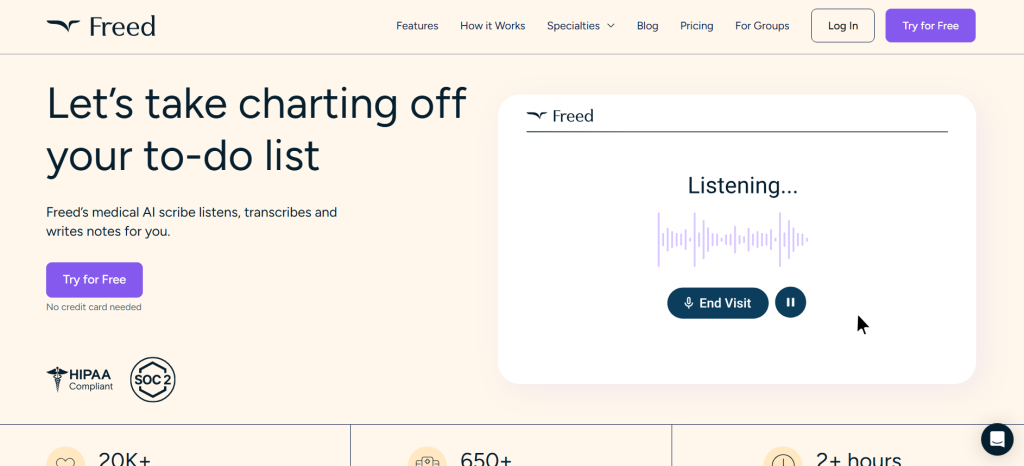Navigate to the Pricing page
This screenshot has width=1024, height=466.
tap(696, 26)
